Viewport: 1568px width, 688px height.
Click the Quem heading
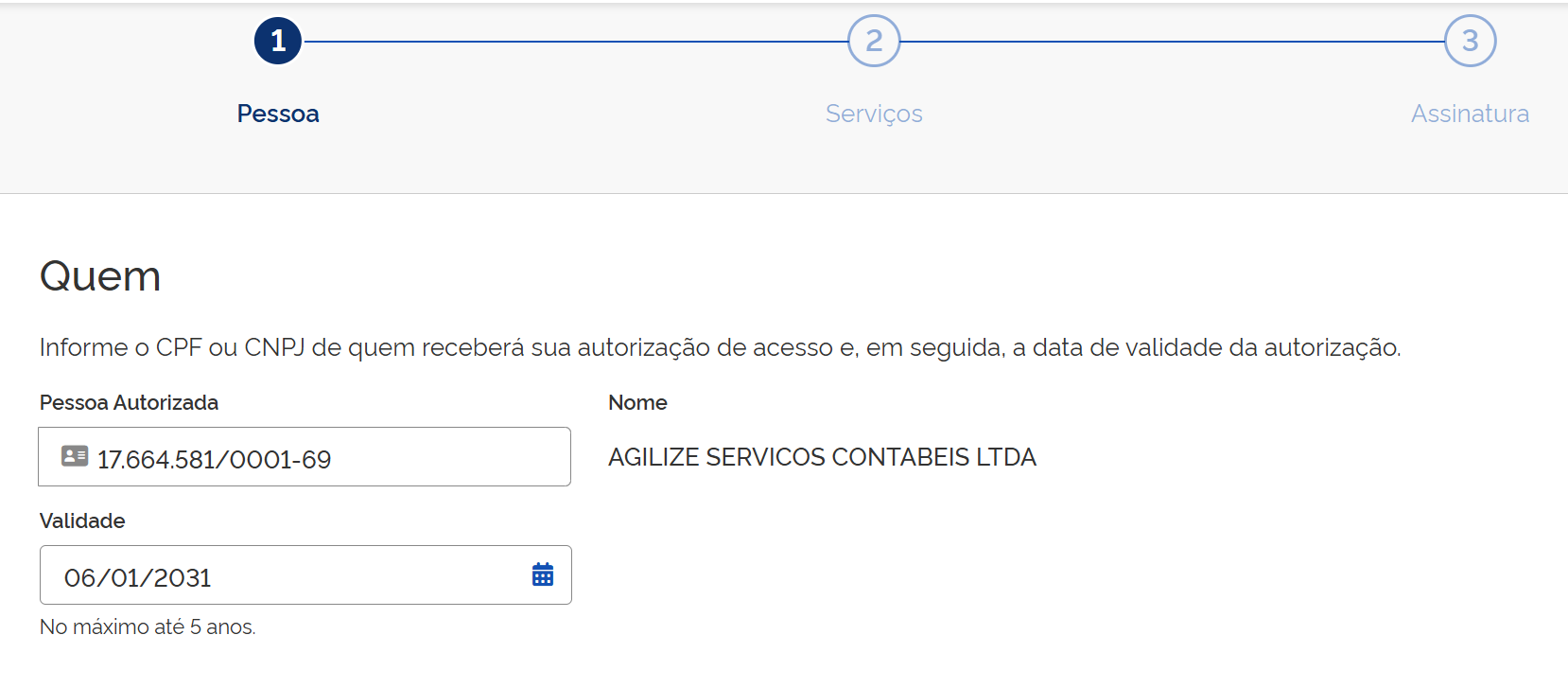click(99, 276)
